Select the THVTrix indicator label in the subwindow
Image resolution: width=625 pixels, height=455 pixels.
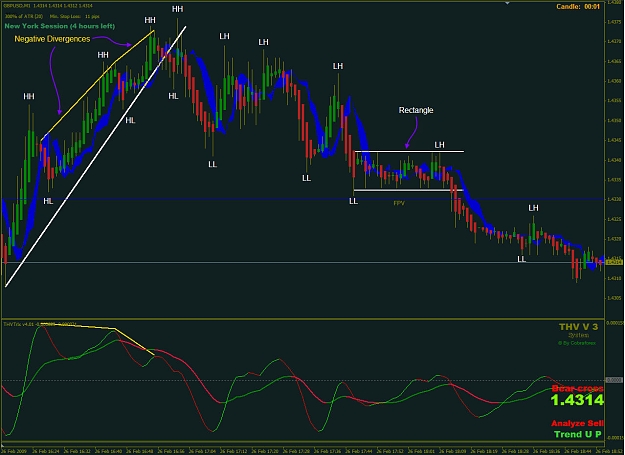point(40,324)
